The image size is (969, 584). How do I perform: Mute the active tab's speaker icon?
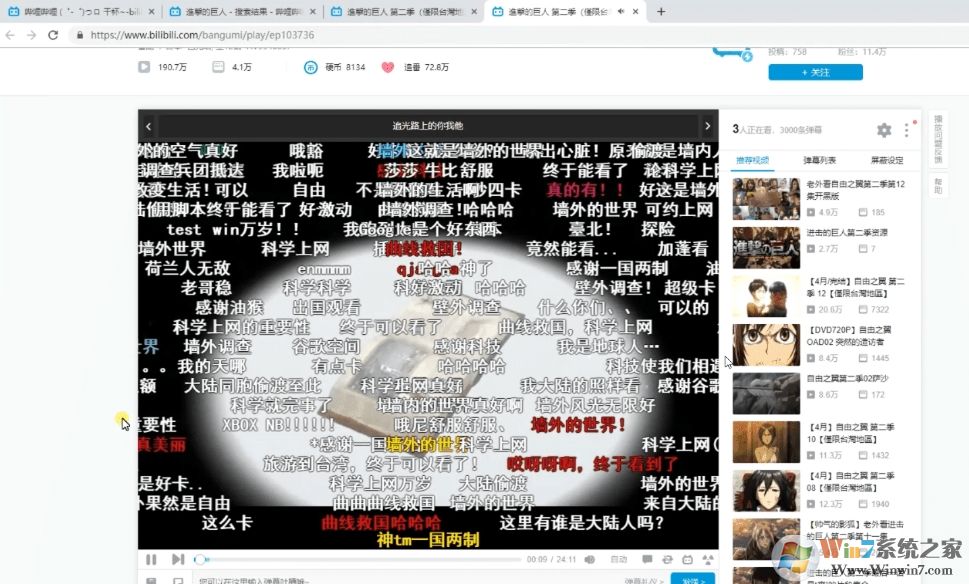621,11
